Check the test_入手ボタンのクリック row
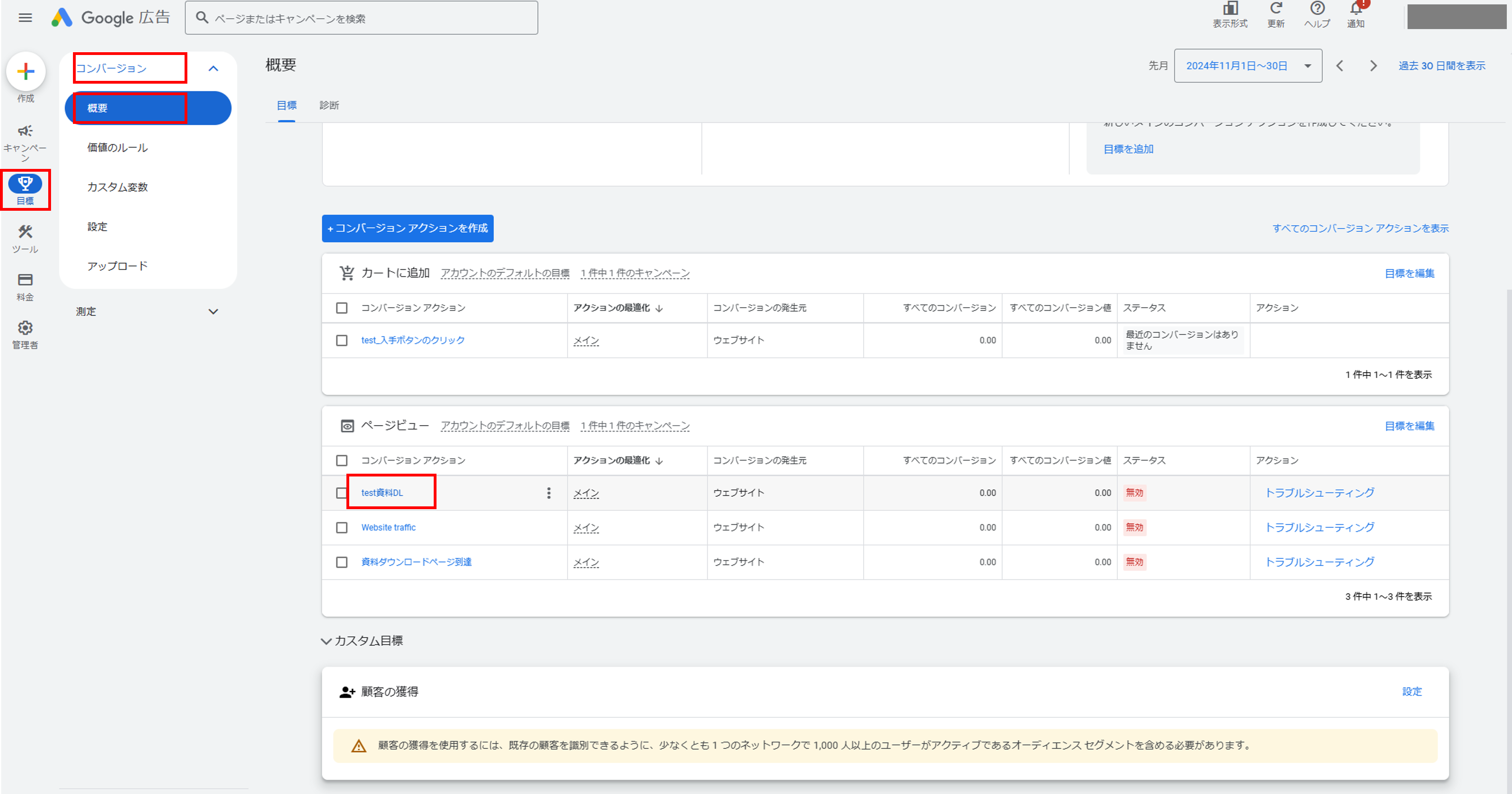This screenshot has height=794, width=1512. pyautogui.click(x=342, y=341)
